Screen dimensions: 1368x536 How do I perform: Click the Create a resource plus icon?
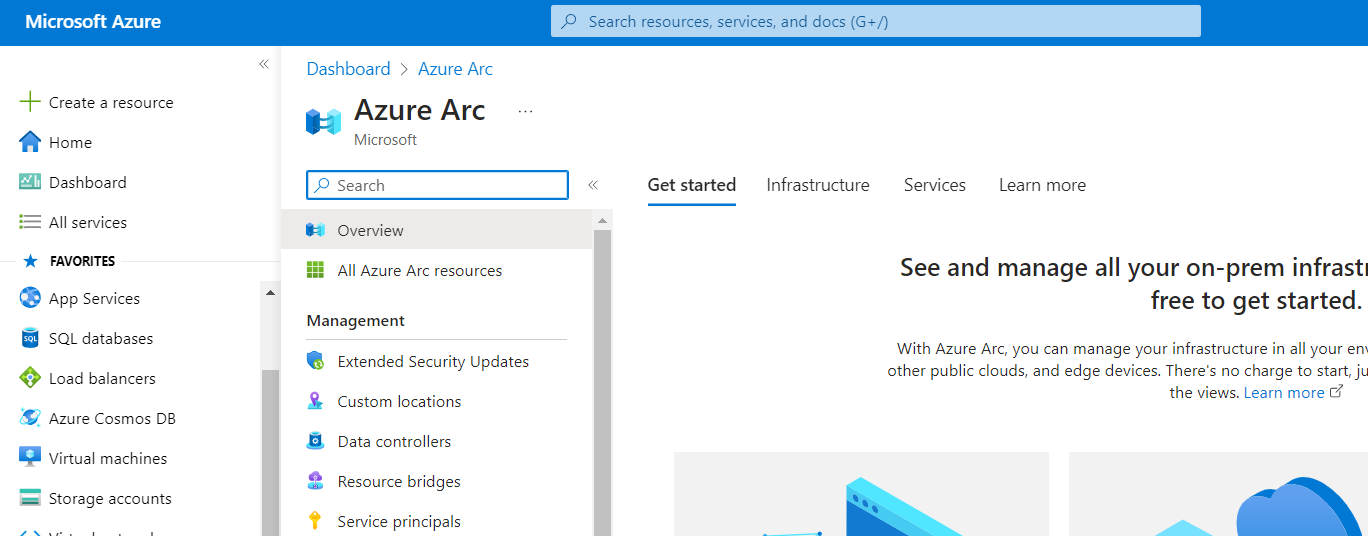point(30,102)
